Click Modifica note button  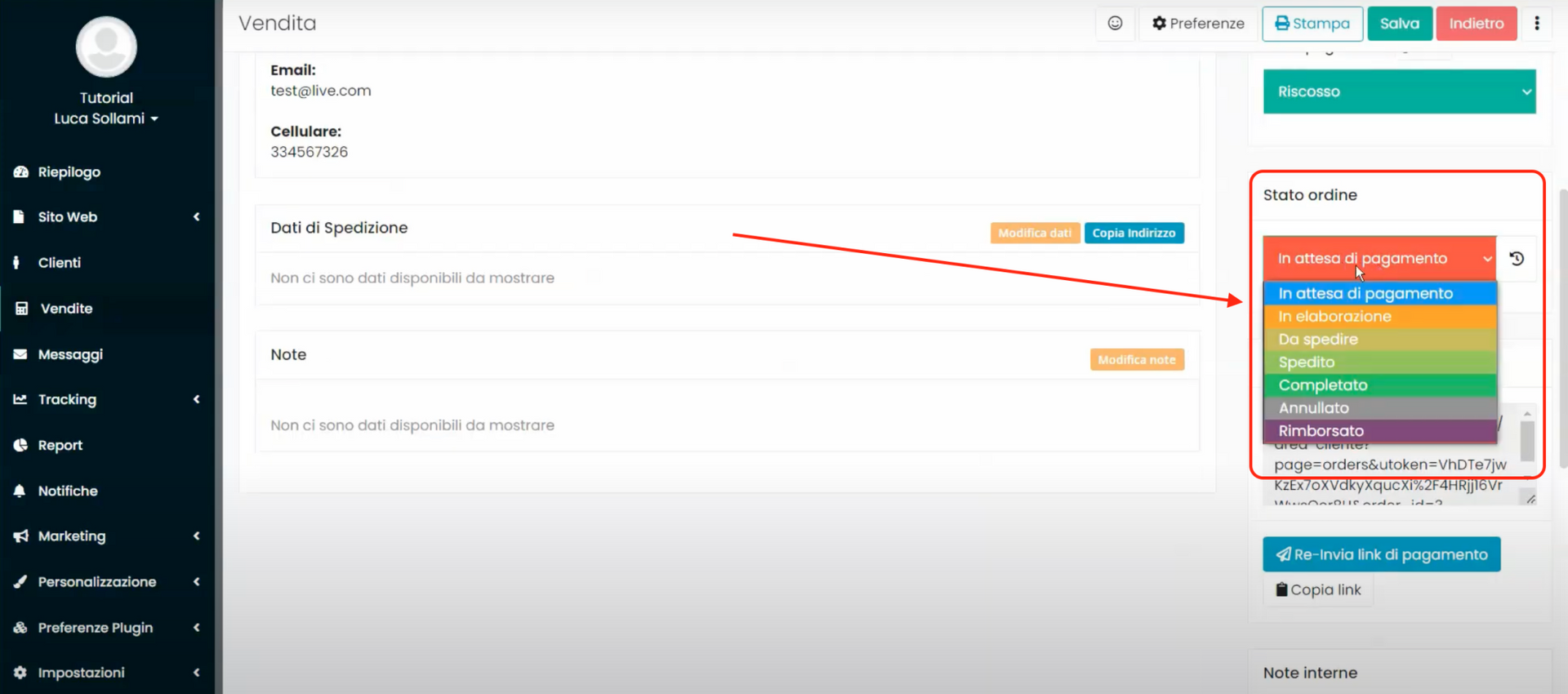(x=1137, y=359)
